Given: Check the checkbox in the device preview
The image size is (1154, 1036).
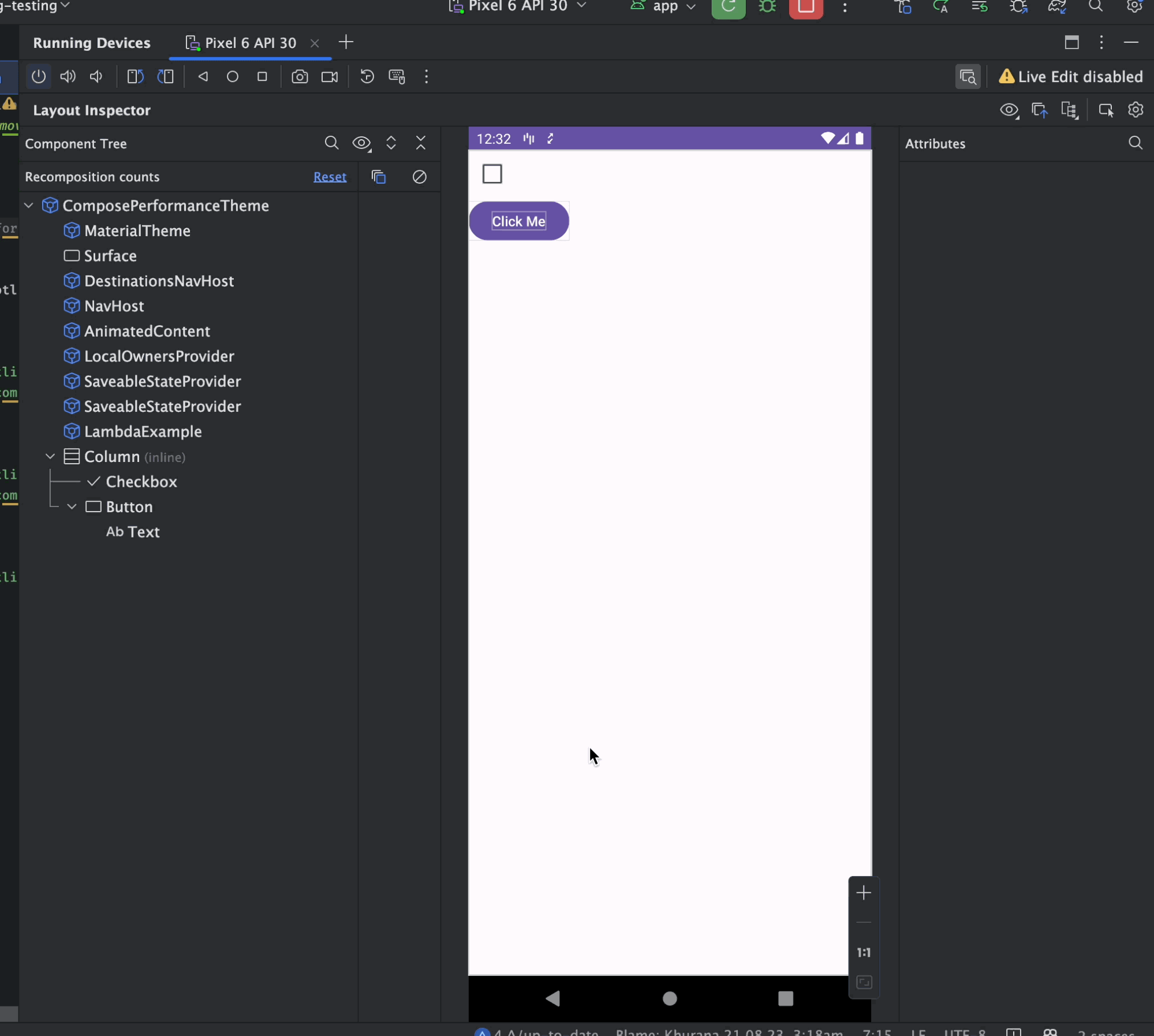Looking at the screenshot, I should [492, 174].
